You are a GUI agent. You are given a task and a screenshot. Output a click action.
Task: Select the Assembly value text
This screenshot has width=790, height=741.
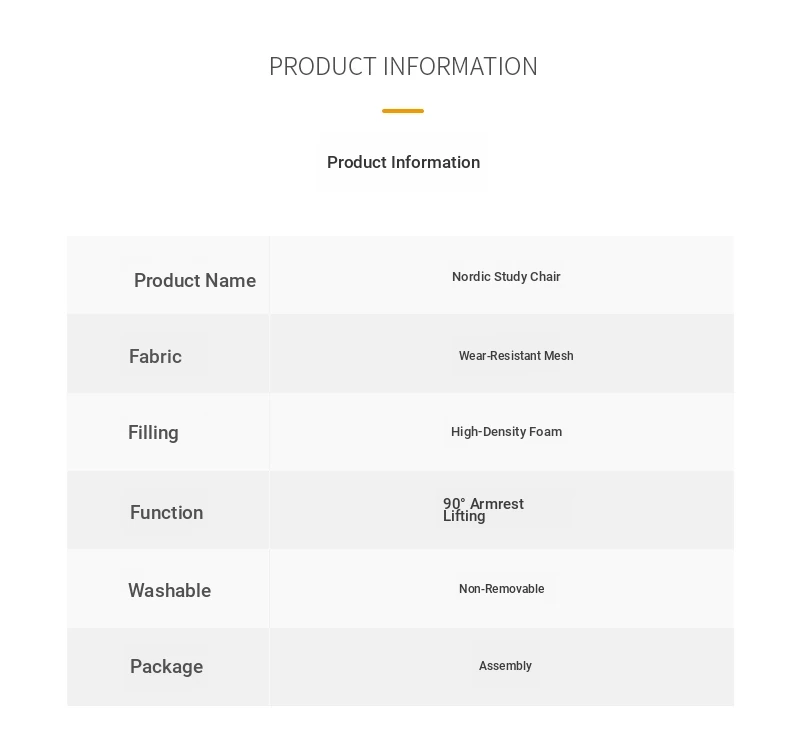pos(505,666)
